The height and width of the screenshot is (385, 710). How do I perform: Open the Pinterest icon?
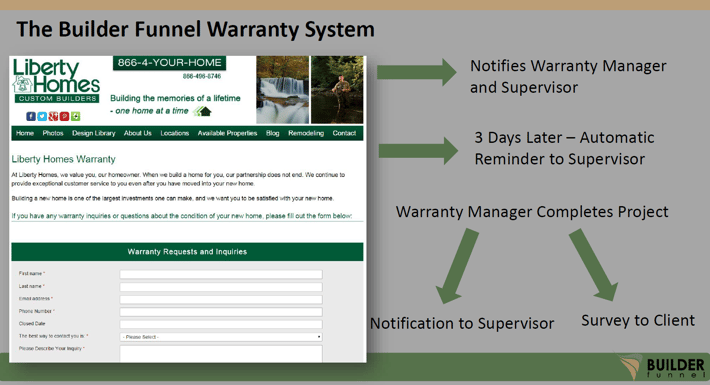[64, 116]
